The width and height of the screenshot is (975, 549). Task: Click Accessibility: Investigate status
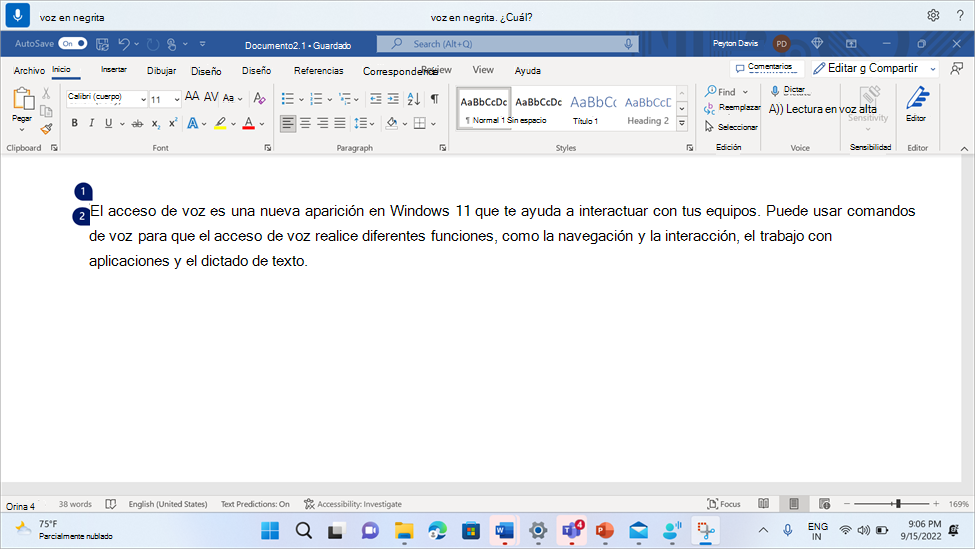[353, 504]
